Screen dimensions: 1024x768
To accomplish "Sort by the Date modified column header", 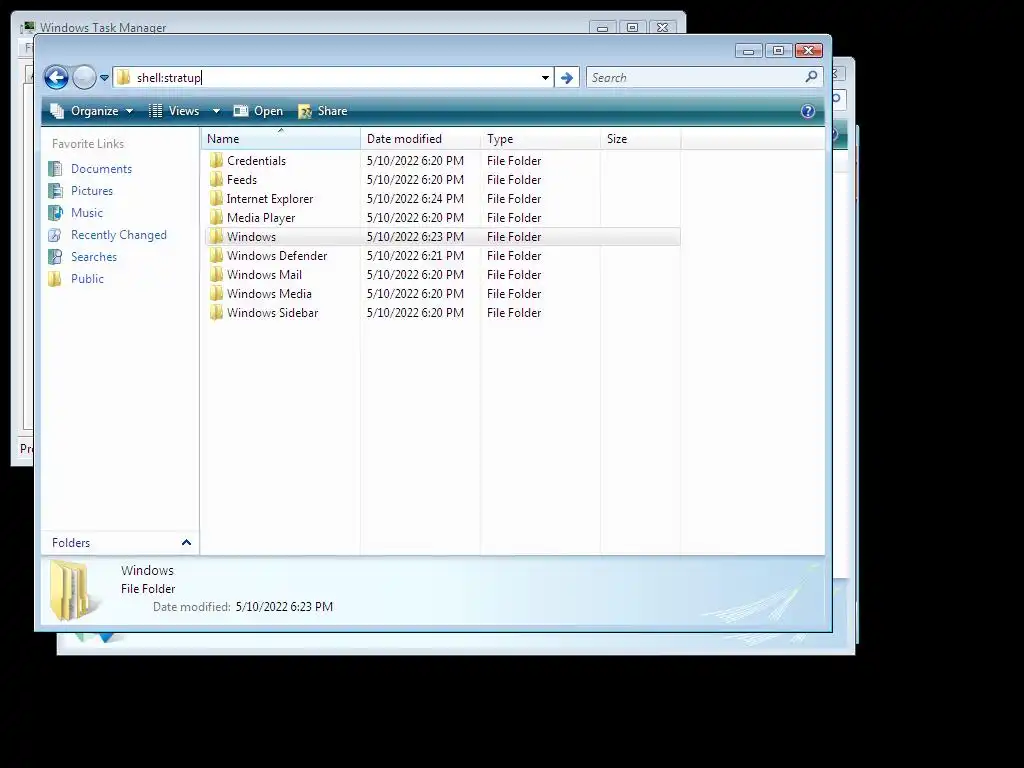I will [420, 138].
